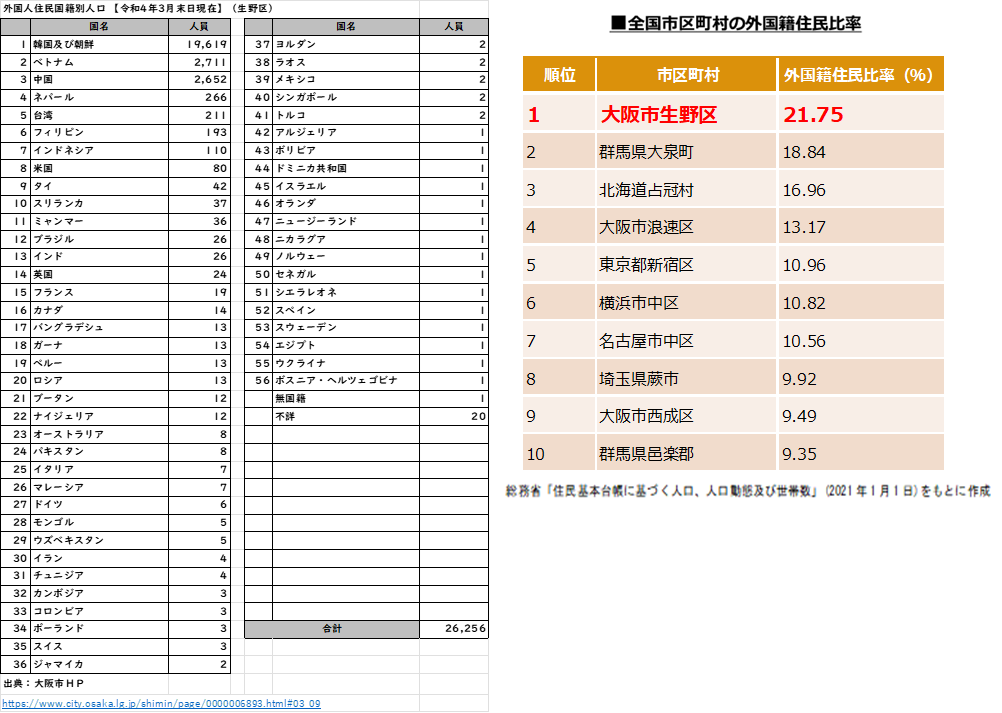Open the city.osaka.lg.jp hyperlink
The image size is (1002, 713).
[160, 704]
